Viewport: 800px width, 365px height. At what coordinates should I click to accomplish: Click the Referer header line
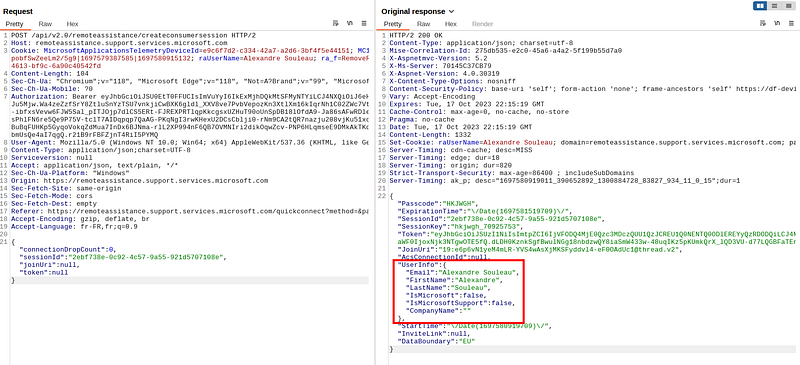(189, 211)
